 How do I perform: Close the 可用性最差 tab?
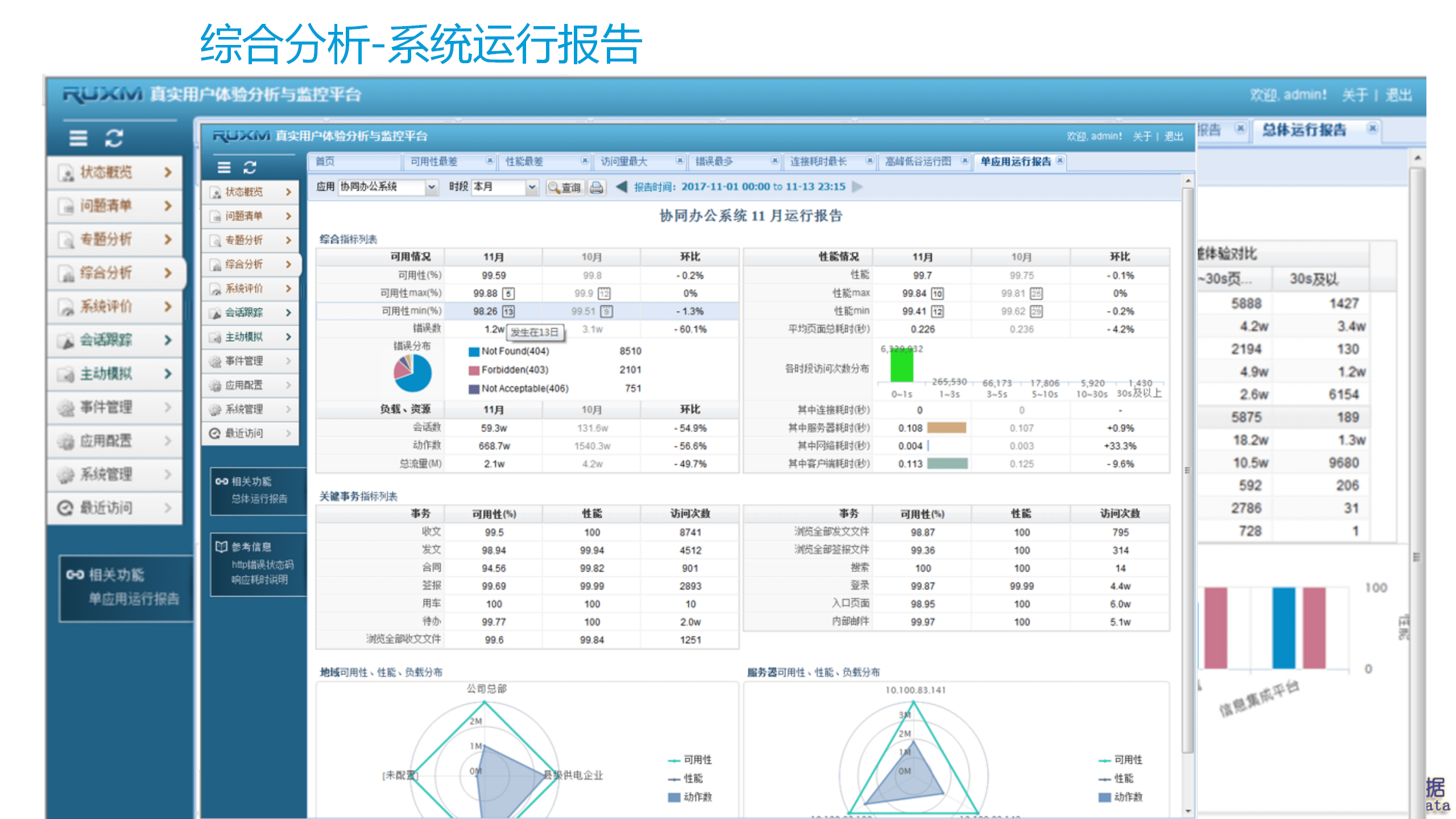pos(489,161)
